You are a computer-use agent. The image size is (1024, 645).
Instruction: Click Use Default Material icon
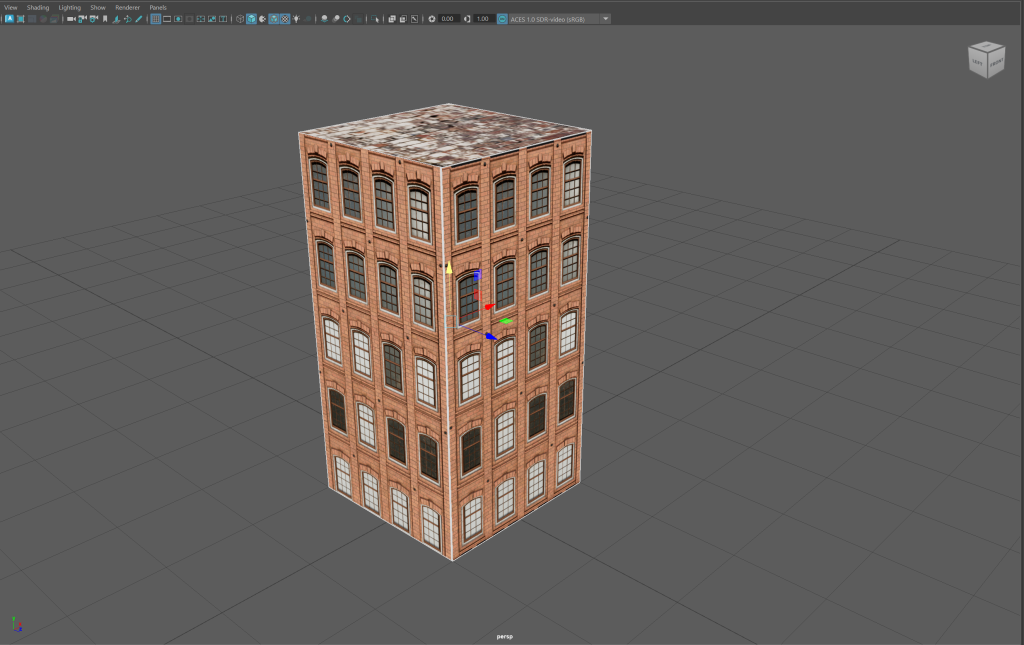(x=261, y=19)
